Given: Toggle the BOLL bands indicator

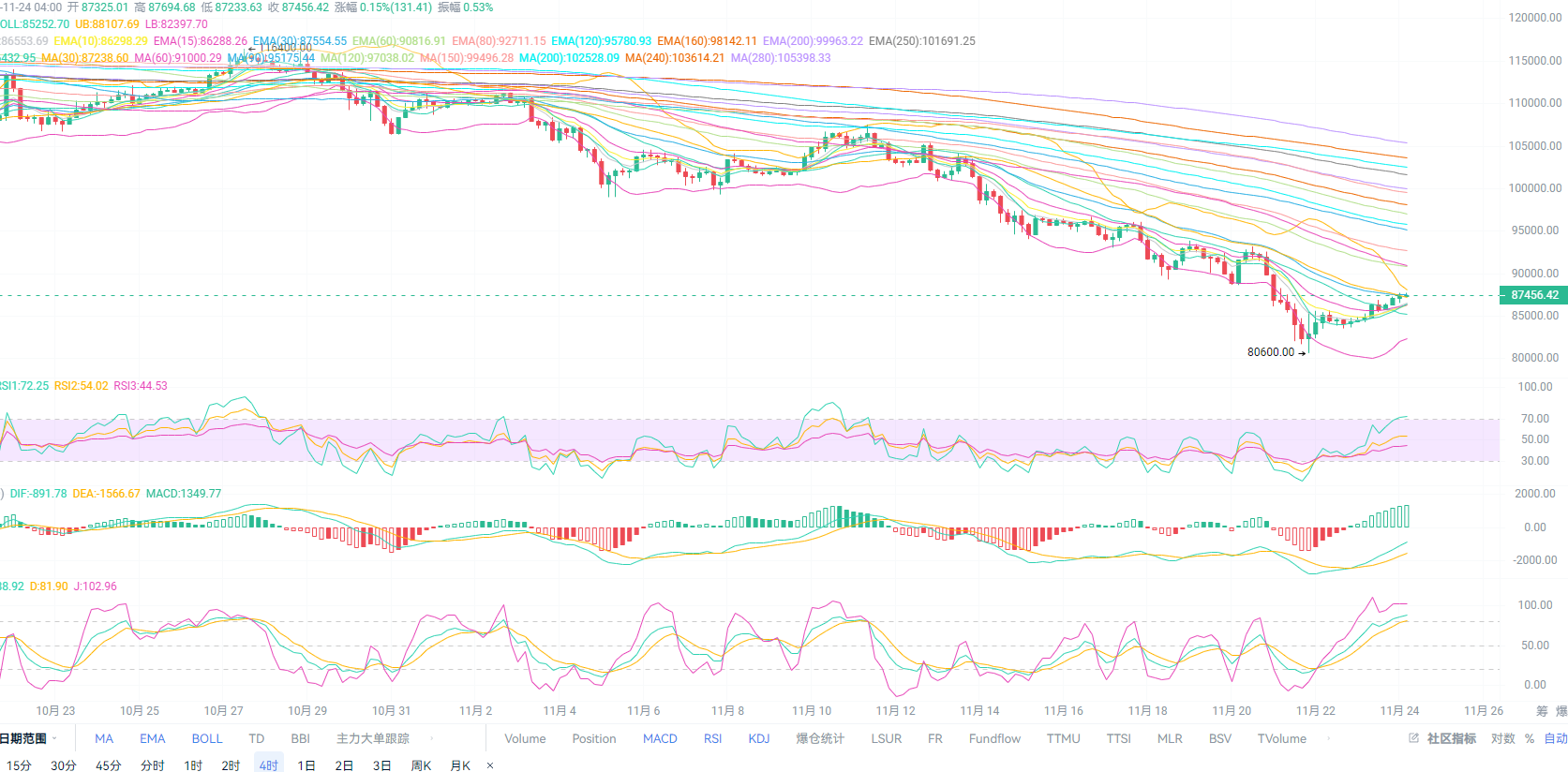Looking at the screenshot, I should coord(207,738).
